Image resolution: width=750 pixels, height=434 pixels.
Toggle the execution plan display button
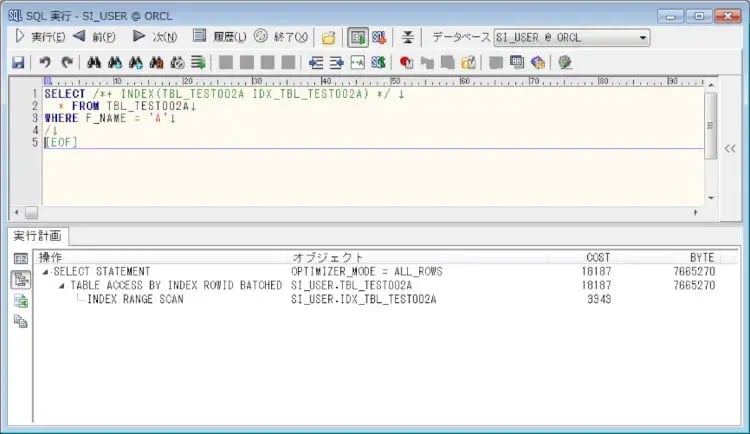(x=358, y=37)
